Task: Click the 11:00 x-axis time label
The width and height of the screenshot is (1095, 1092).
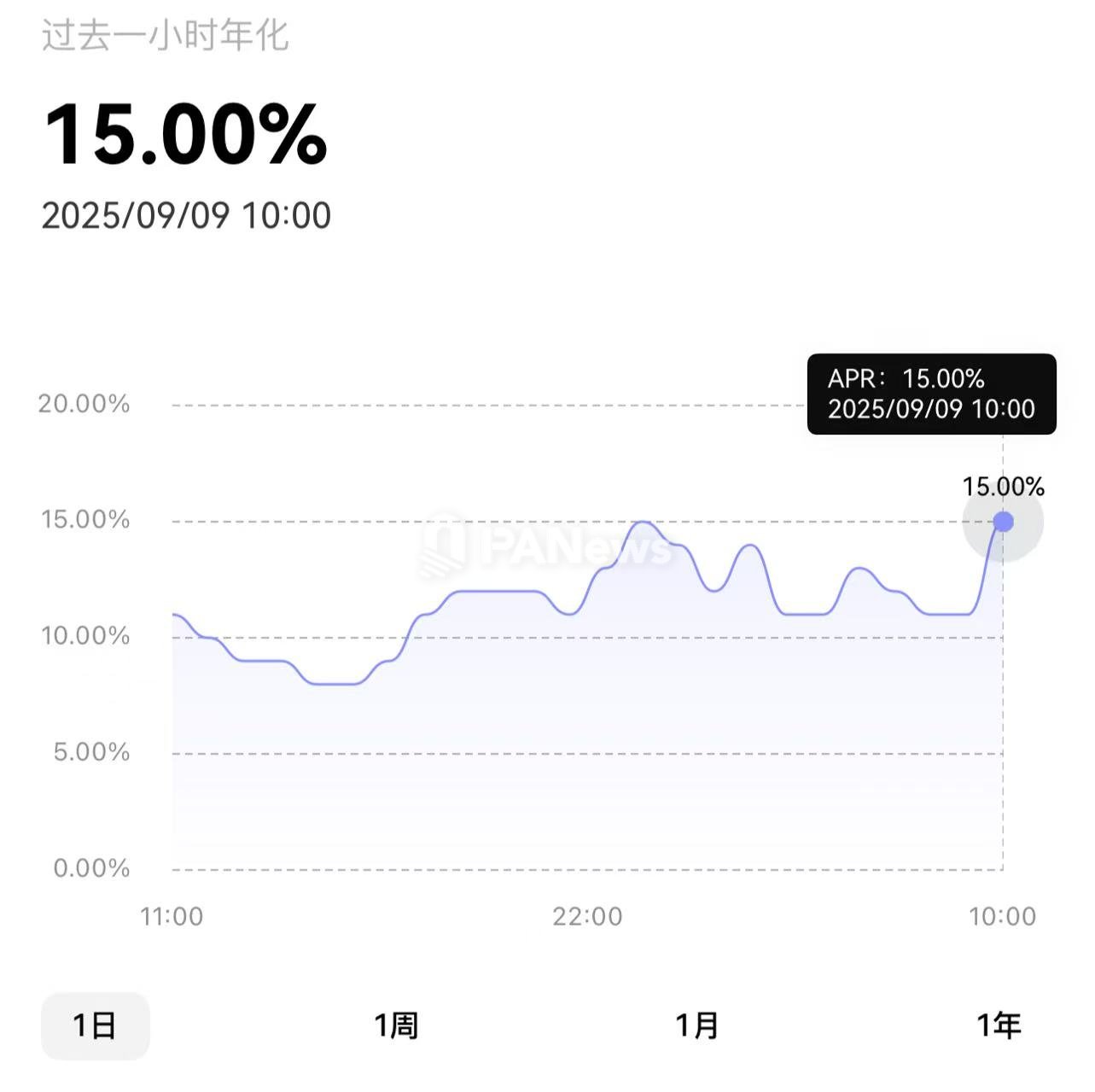Action: tap(172, 916)
